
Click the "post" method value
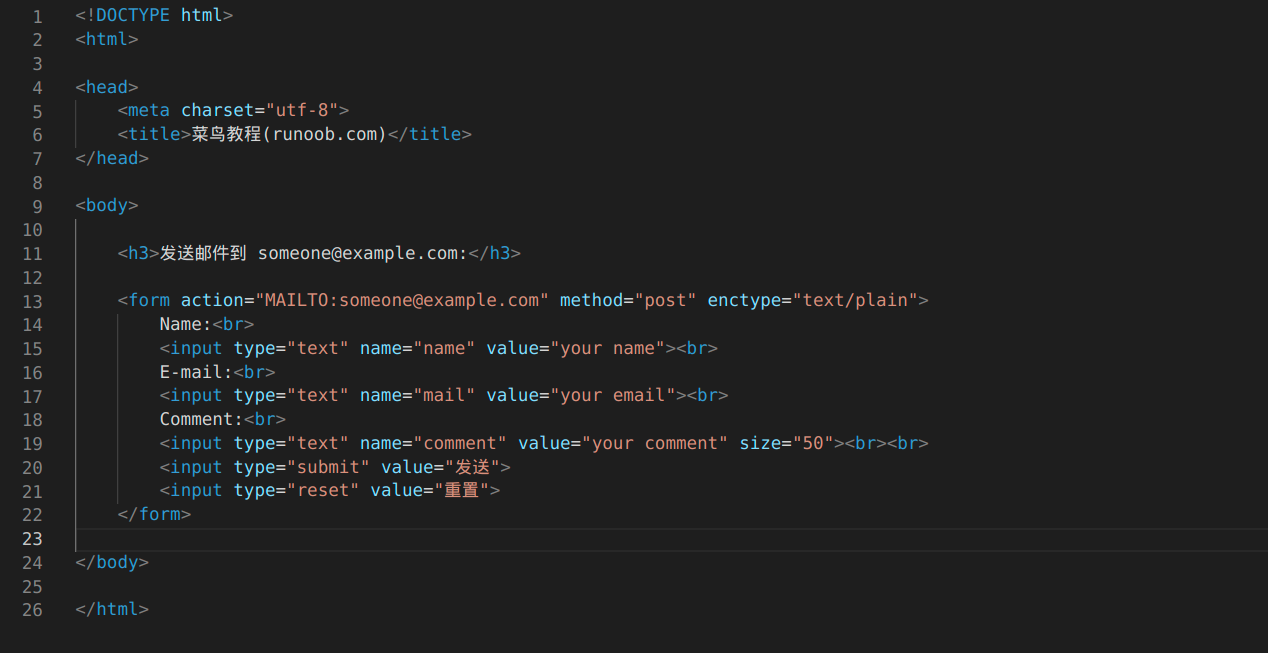665,300
